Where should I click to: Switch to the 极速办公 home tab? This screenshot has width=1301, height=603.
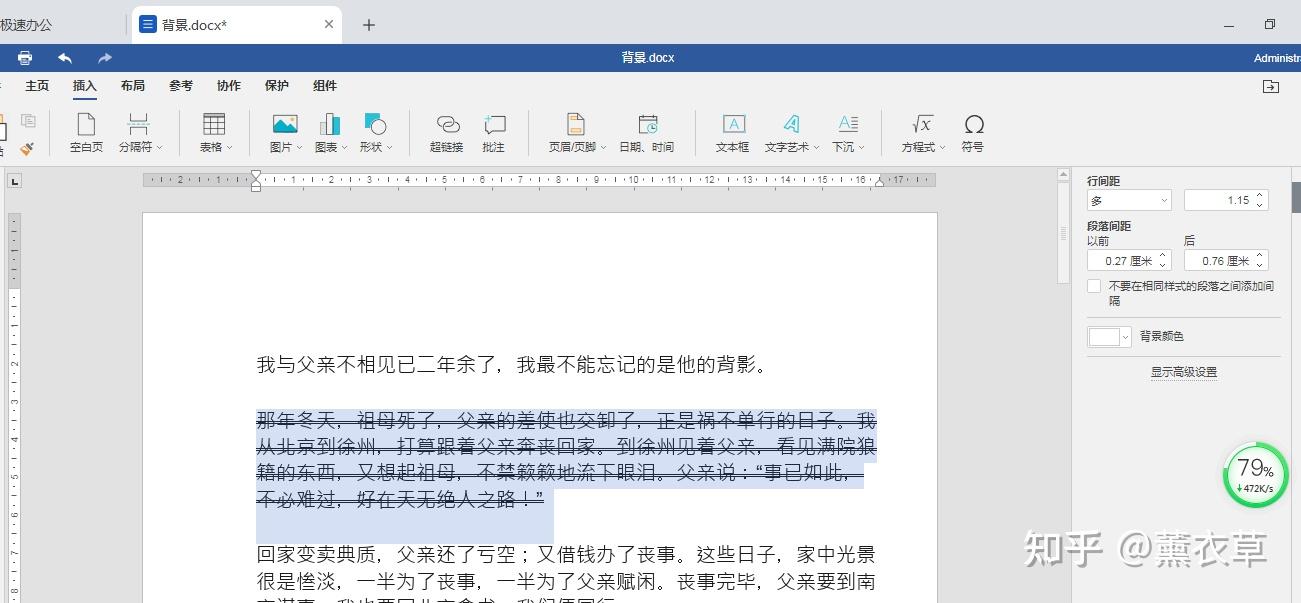(27, 25)
